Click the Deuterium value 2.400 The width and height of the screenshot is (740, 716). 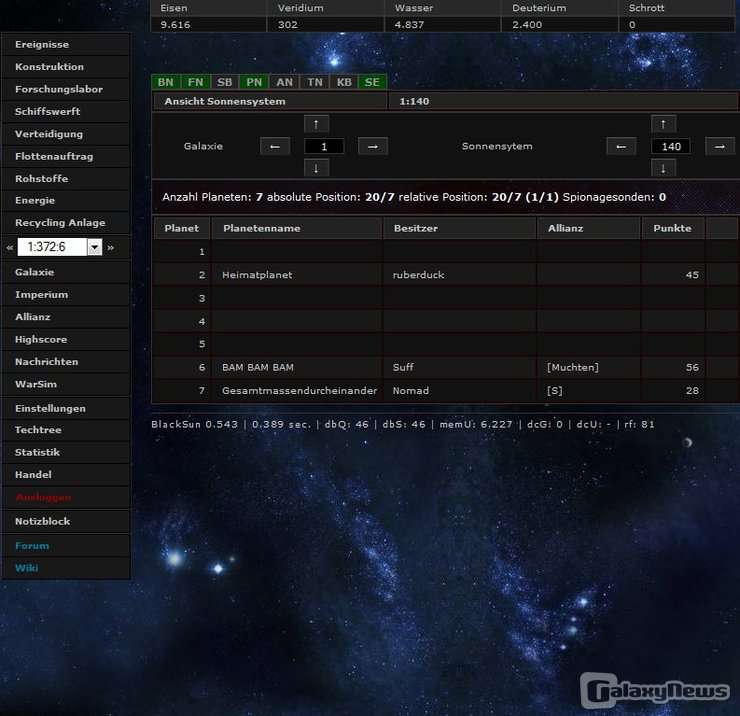[527, 25]
